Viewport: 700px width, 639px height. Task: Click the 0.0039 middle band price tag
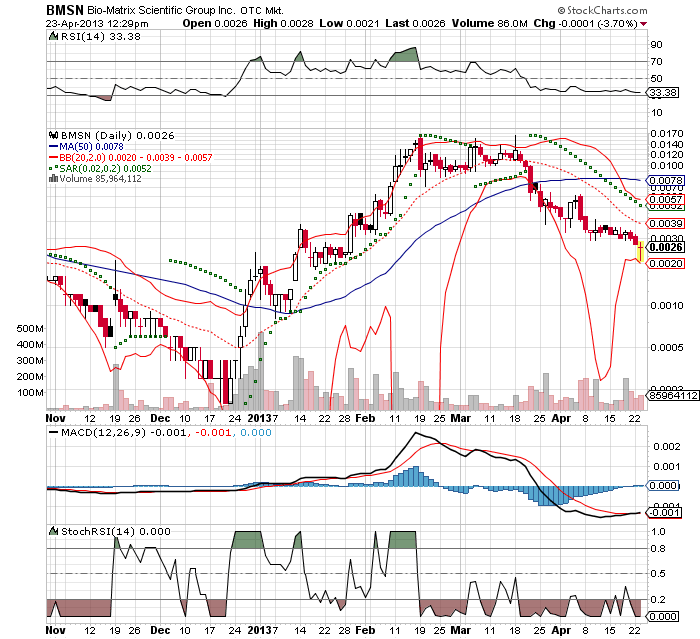666,223
